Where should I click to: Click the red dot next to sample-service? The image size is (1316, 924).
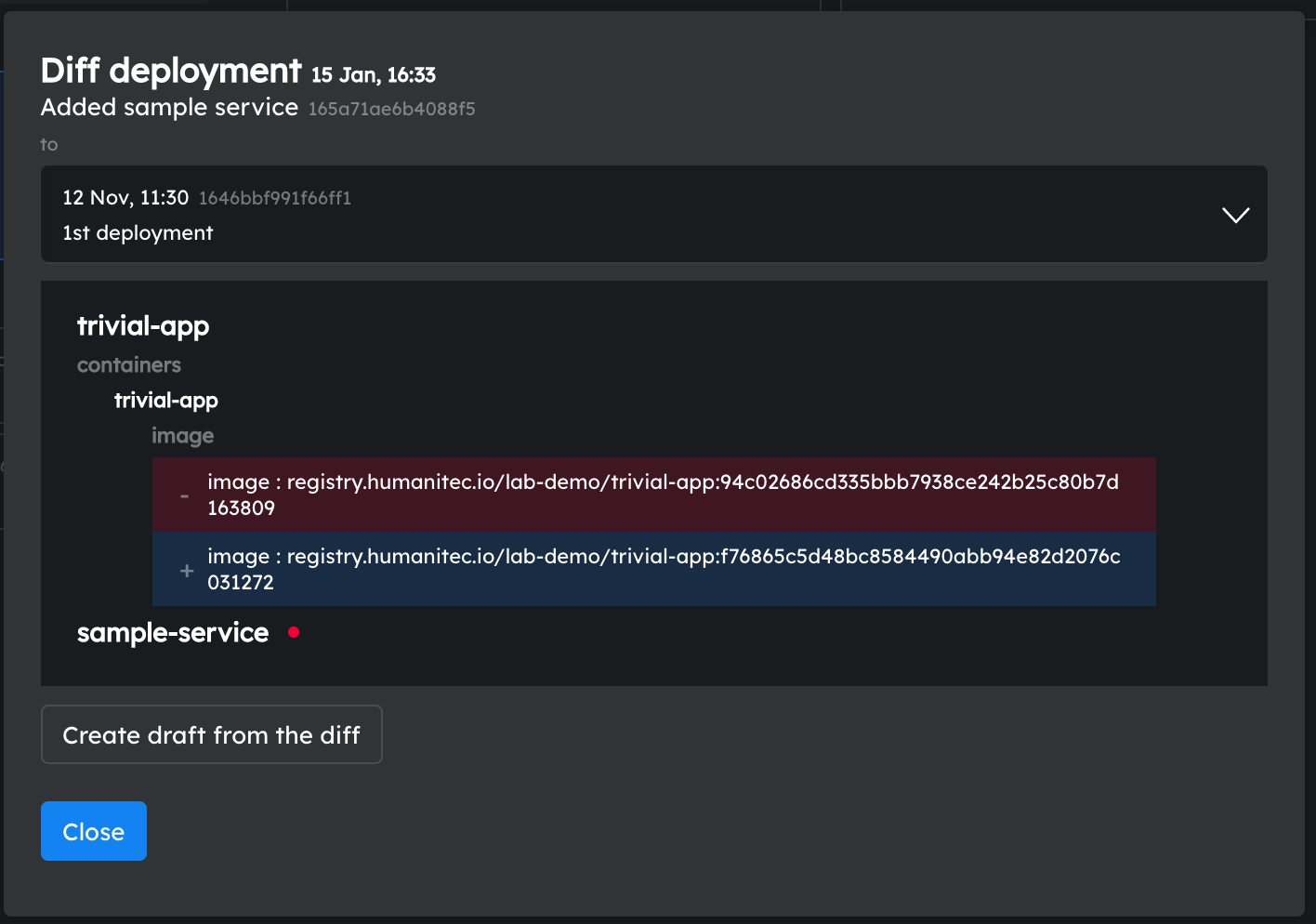(294, 632)
